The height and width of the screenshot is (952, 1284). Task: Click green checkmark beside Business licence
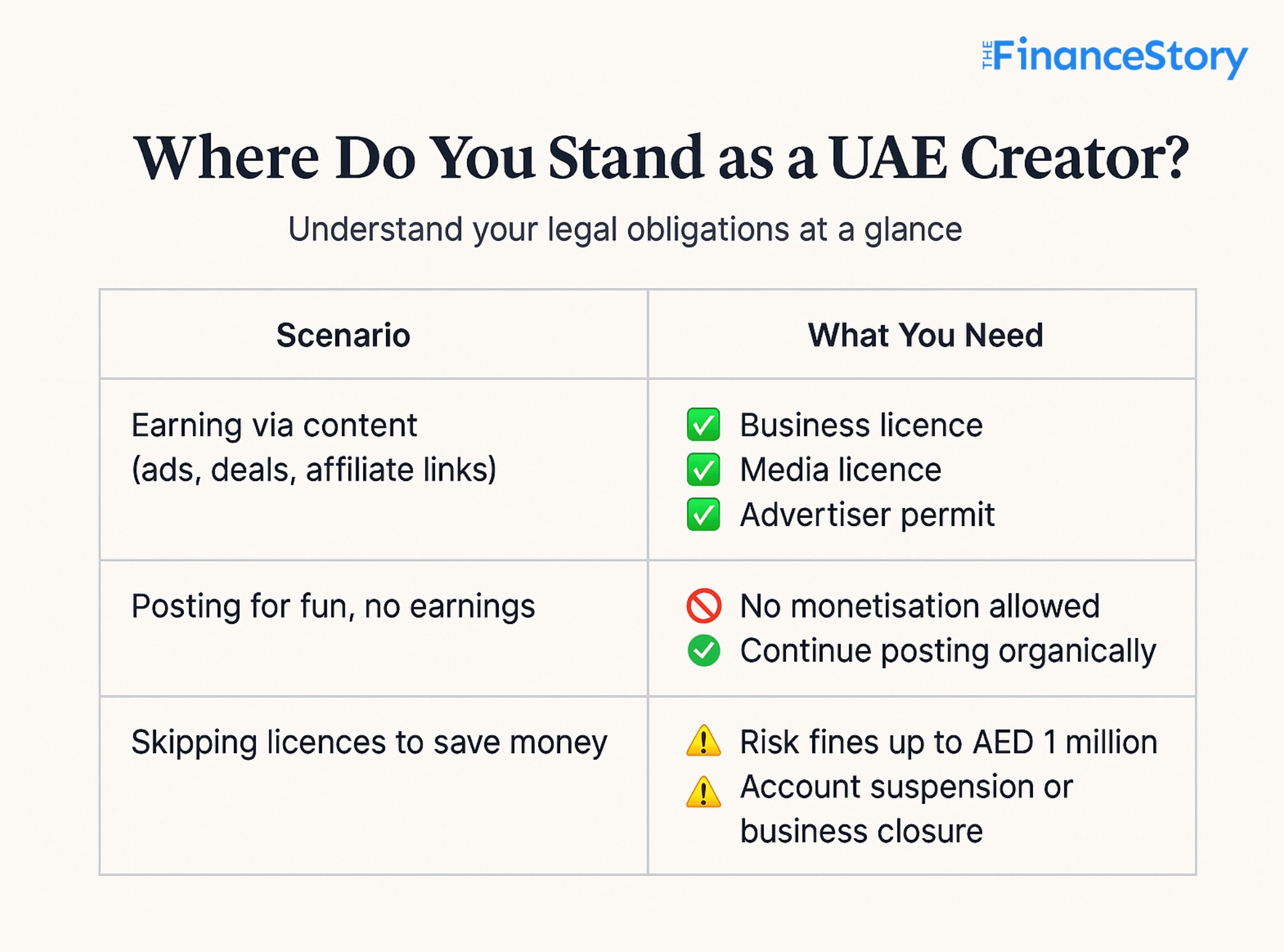coord(703,425)
